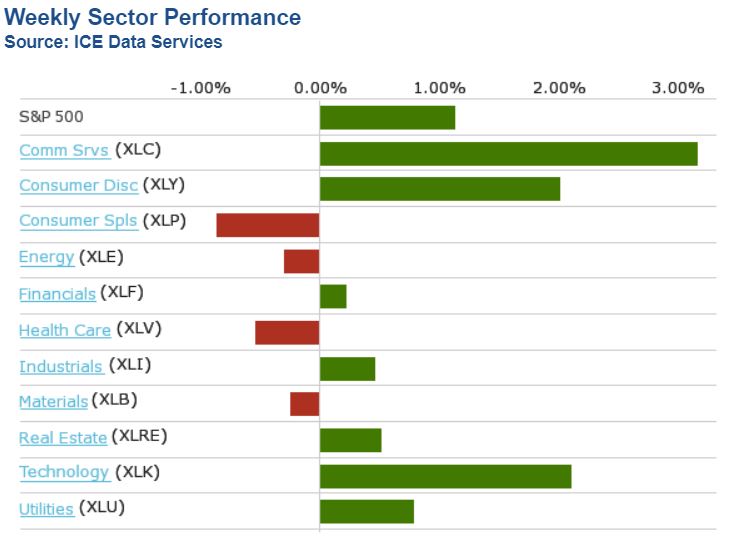Open the Technology sector link

point(64,472)
